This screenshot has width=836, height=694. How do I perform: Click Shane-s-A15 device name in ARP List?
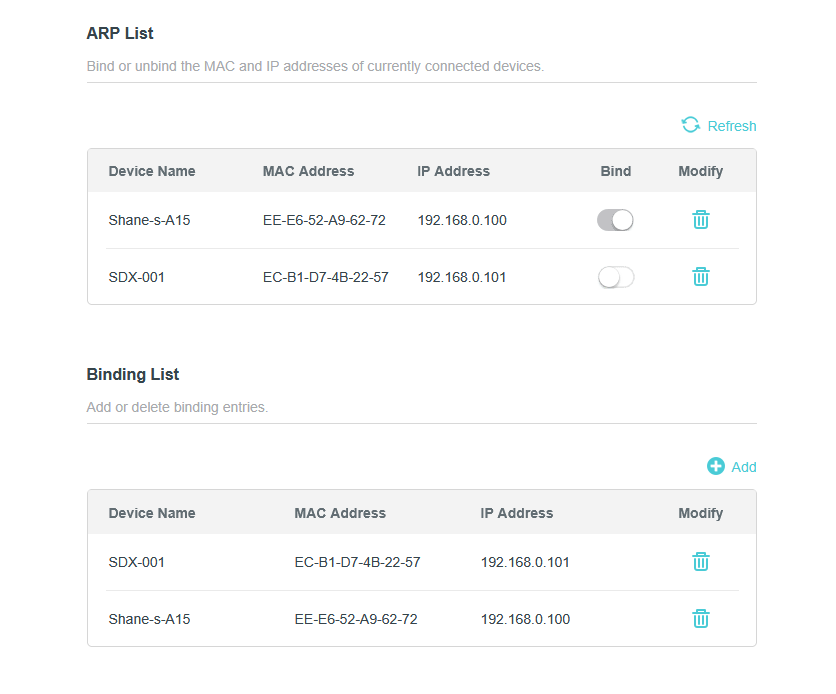pyautogui.click(x=149, y=220)
